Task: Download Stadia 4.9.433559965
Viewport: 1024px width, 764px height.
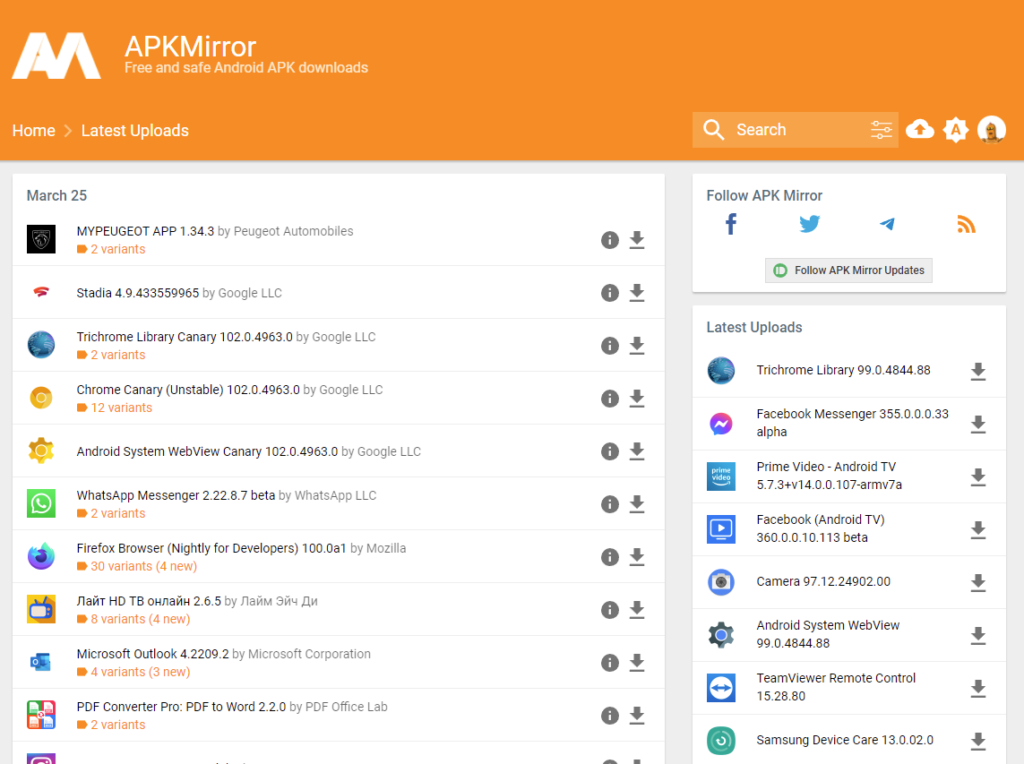Action: tap(637, 293)
